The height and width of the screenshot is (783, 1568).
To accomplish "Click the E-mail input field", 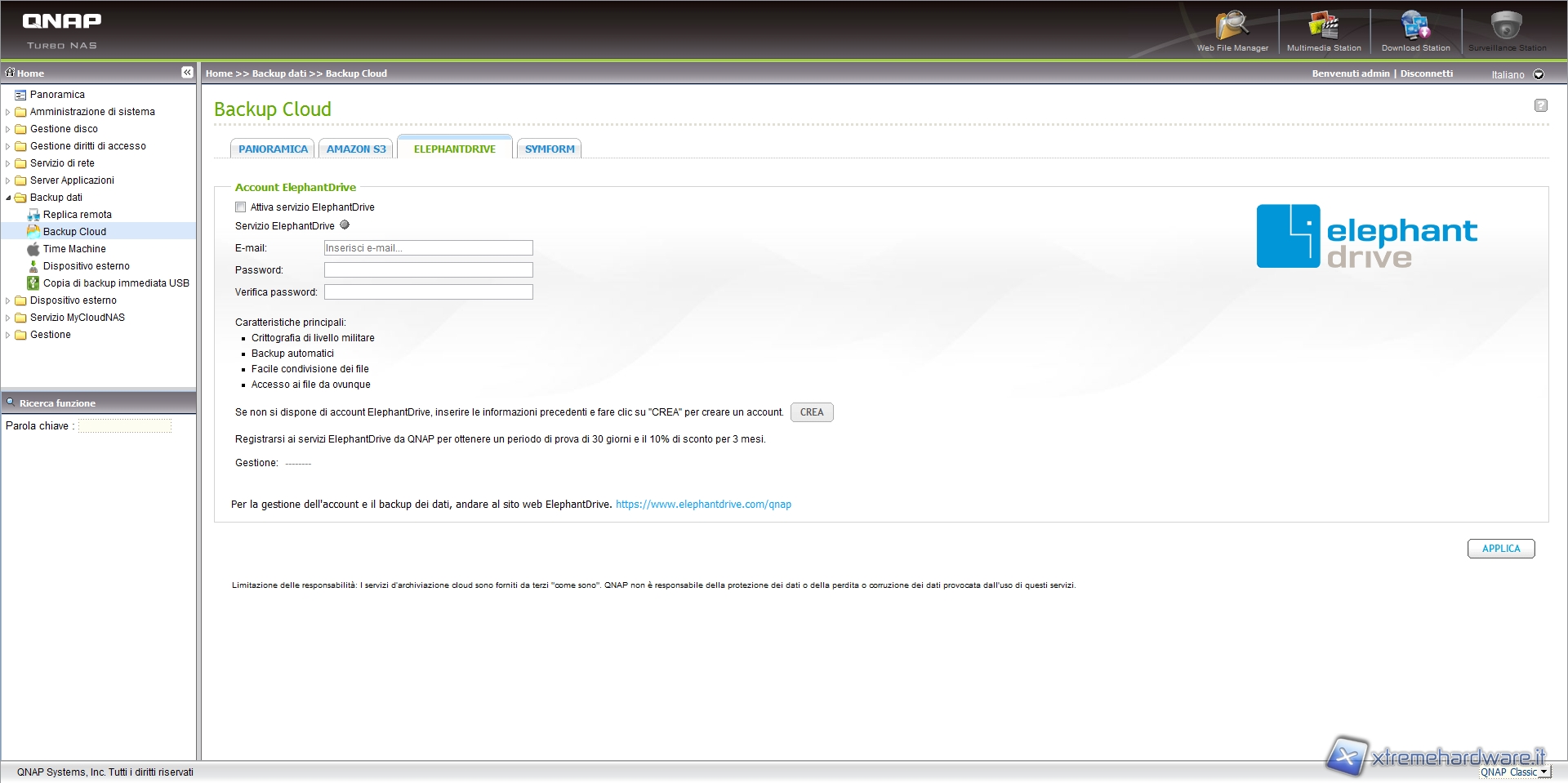I will (x=428, y=248).
